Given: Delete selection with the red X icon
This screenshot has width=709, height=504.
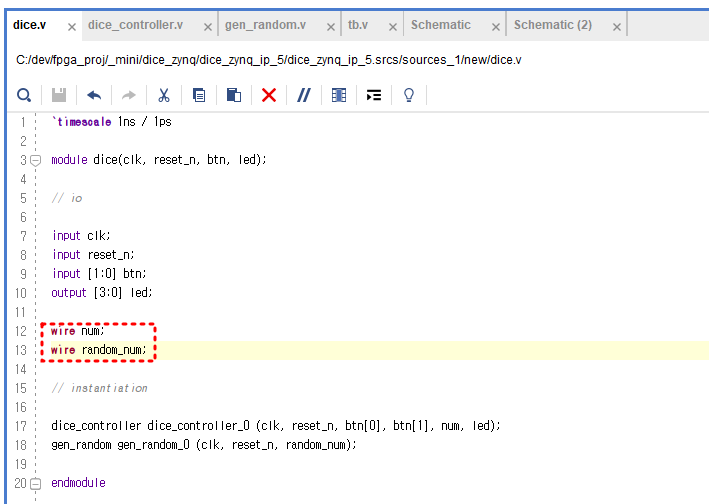Looking at the screenshot, I should (x=269, y=95).
